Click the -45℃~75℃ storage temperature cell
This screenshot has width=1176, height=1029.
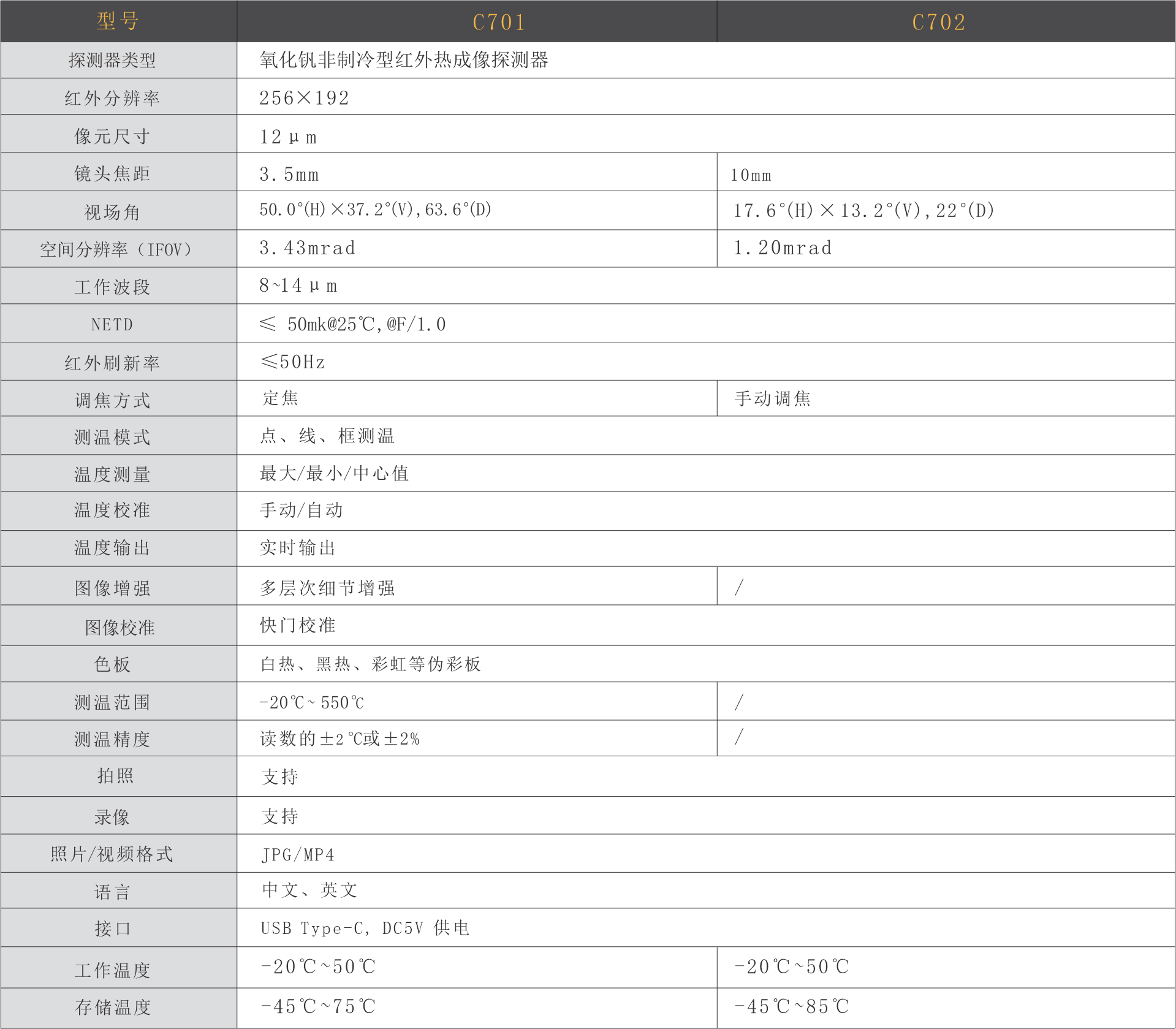(477, 1008)
